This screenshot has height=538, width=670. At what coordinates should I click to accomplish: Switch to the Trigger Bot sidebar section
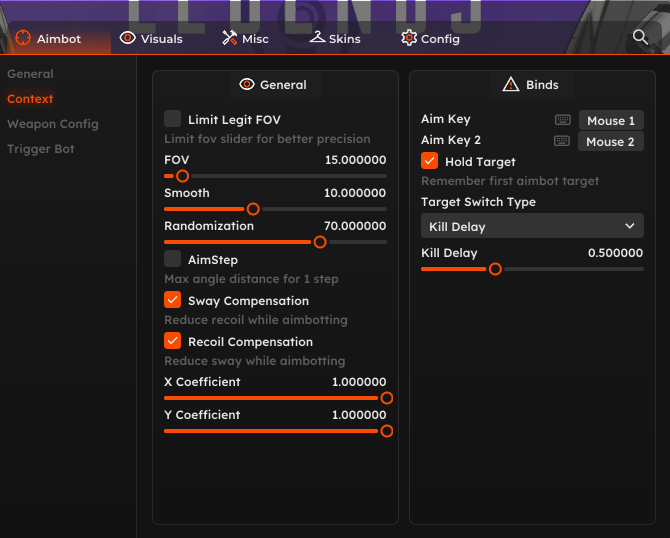tap(41, 149)
